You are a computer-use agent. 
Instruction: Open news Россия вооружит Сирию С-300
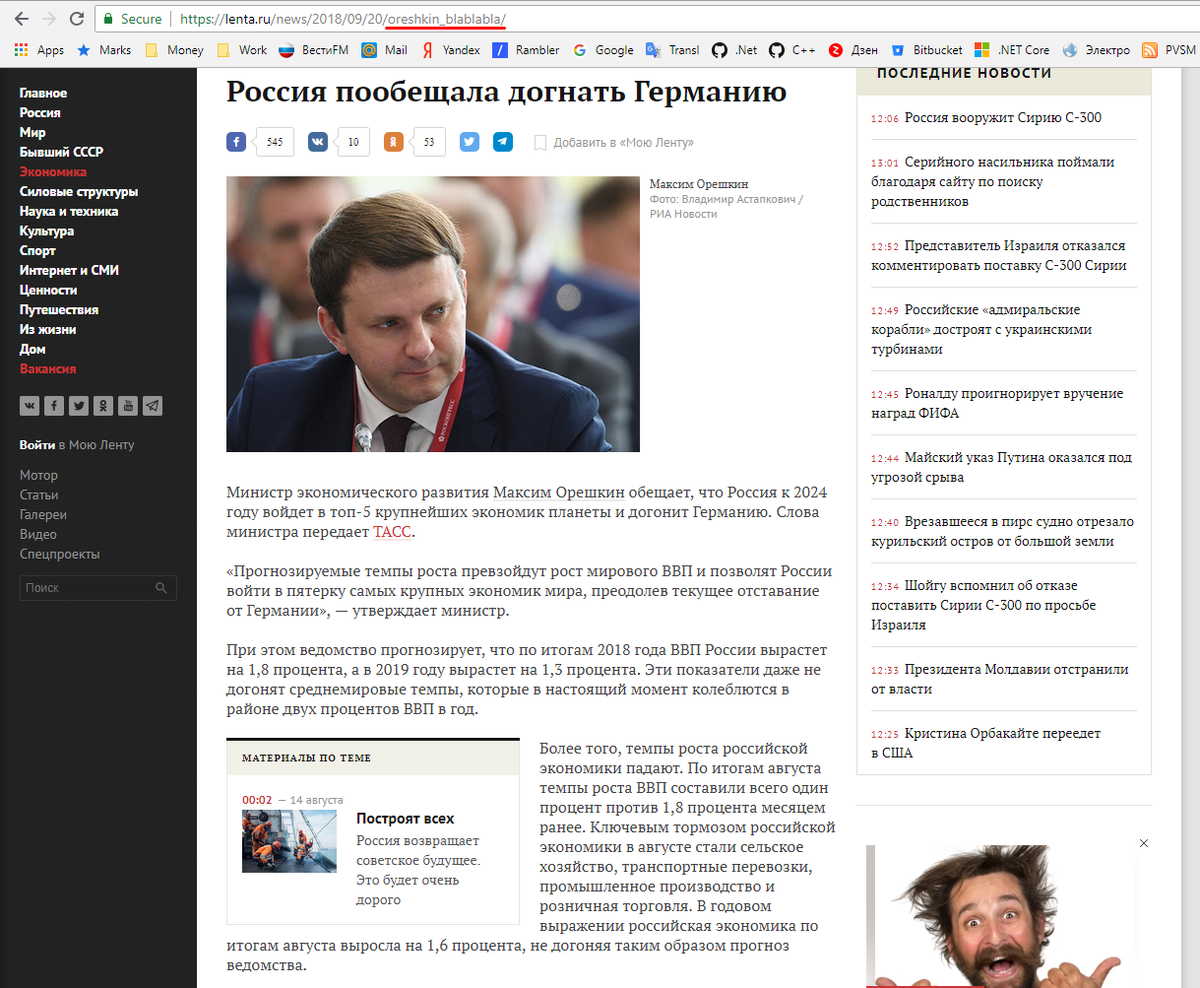click(x=1003, y=118)
